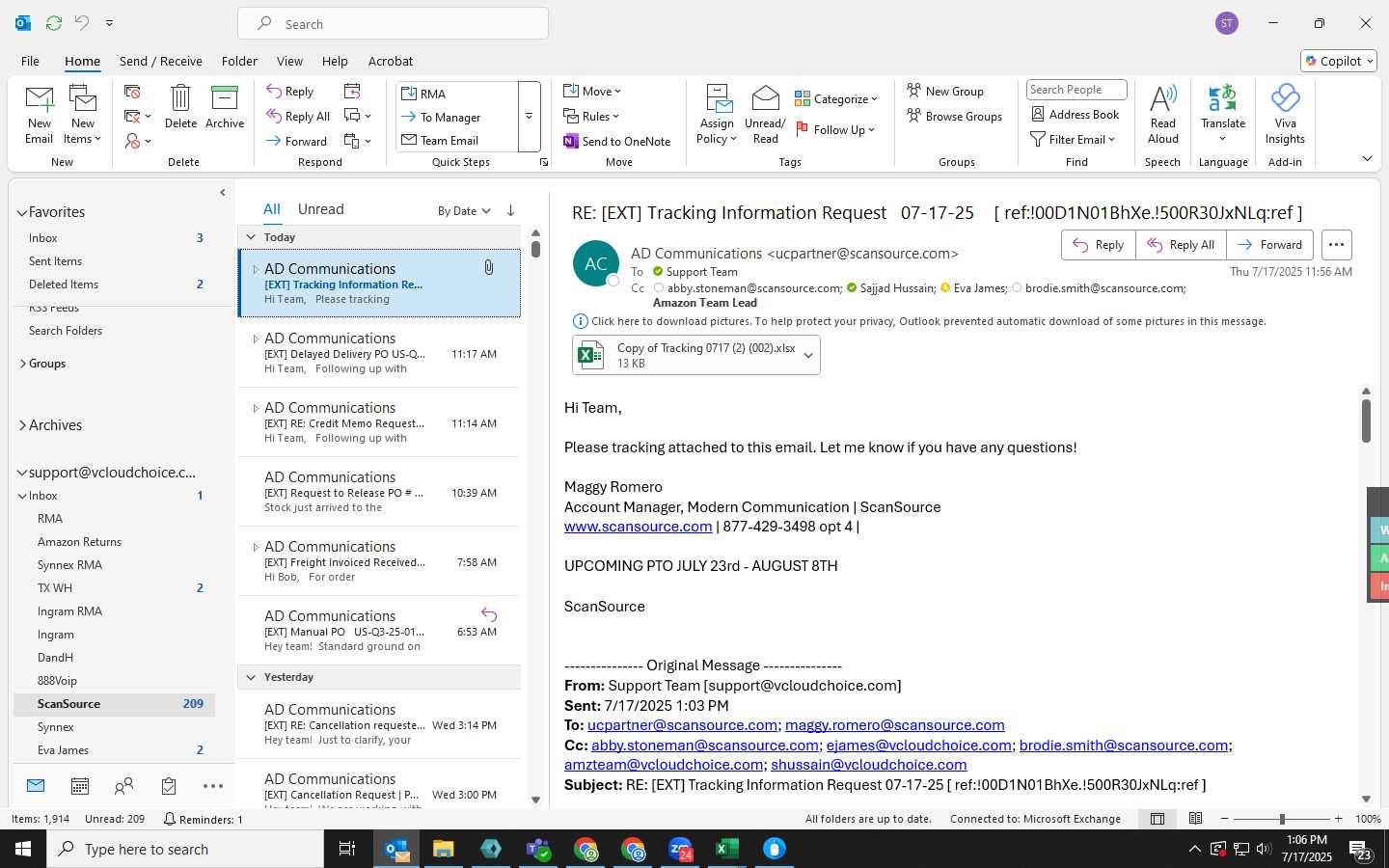Collapse the Today group

click(251, 237)
